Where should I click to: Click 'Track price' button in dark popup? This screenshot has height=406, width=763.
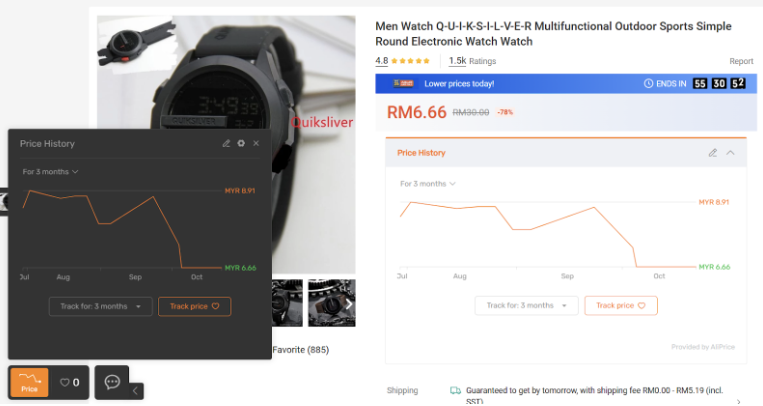[x=194, y=306]
